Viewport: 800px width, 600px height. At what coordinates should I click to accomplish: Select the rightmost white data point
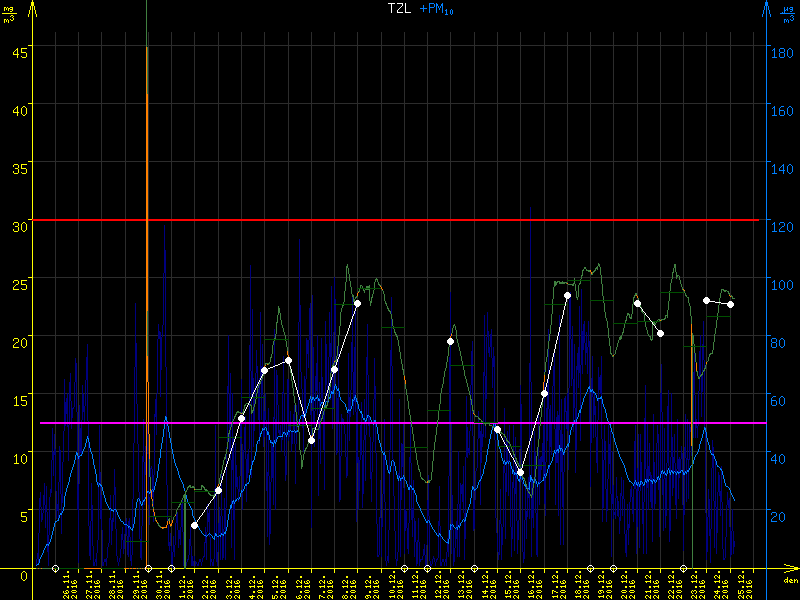[731, 304]
